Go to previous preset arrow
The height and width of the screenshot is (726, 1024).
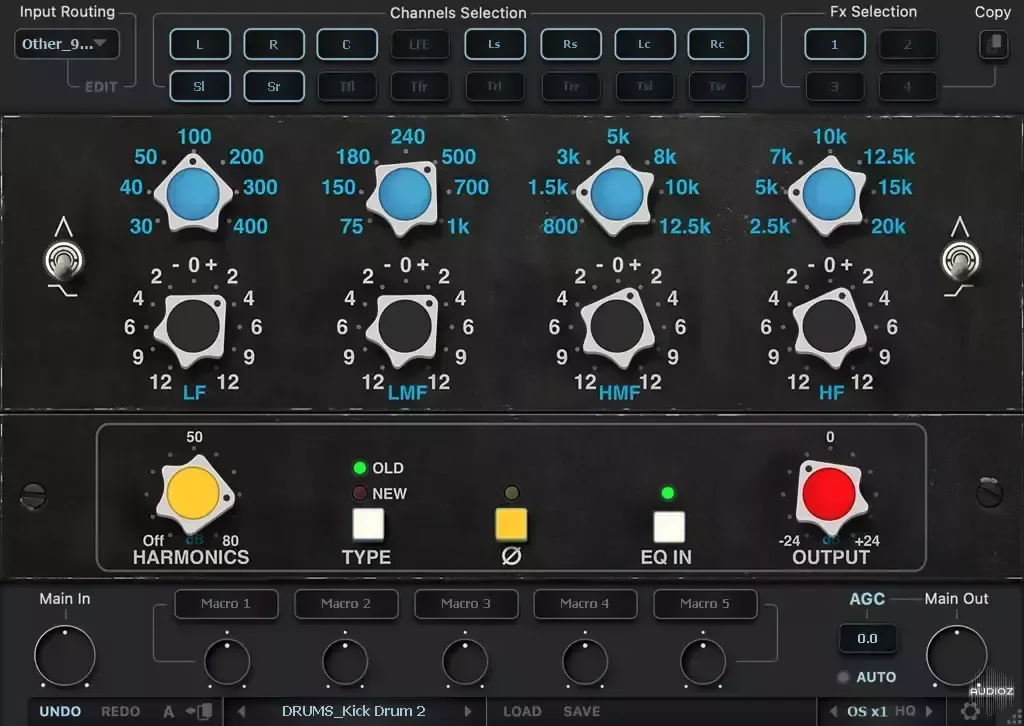tap(242, 712)
